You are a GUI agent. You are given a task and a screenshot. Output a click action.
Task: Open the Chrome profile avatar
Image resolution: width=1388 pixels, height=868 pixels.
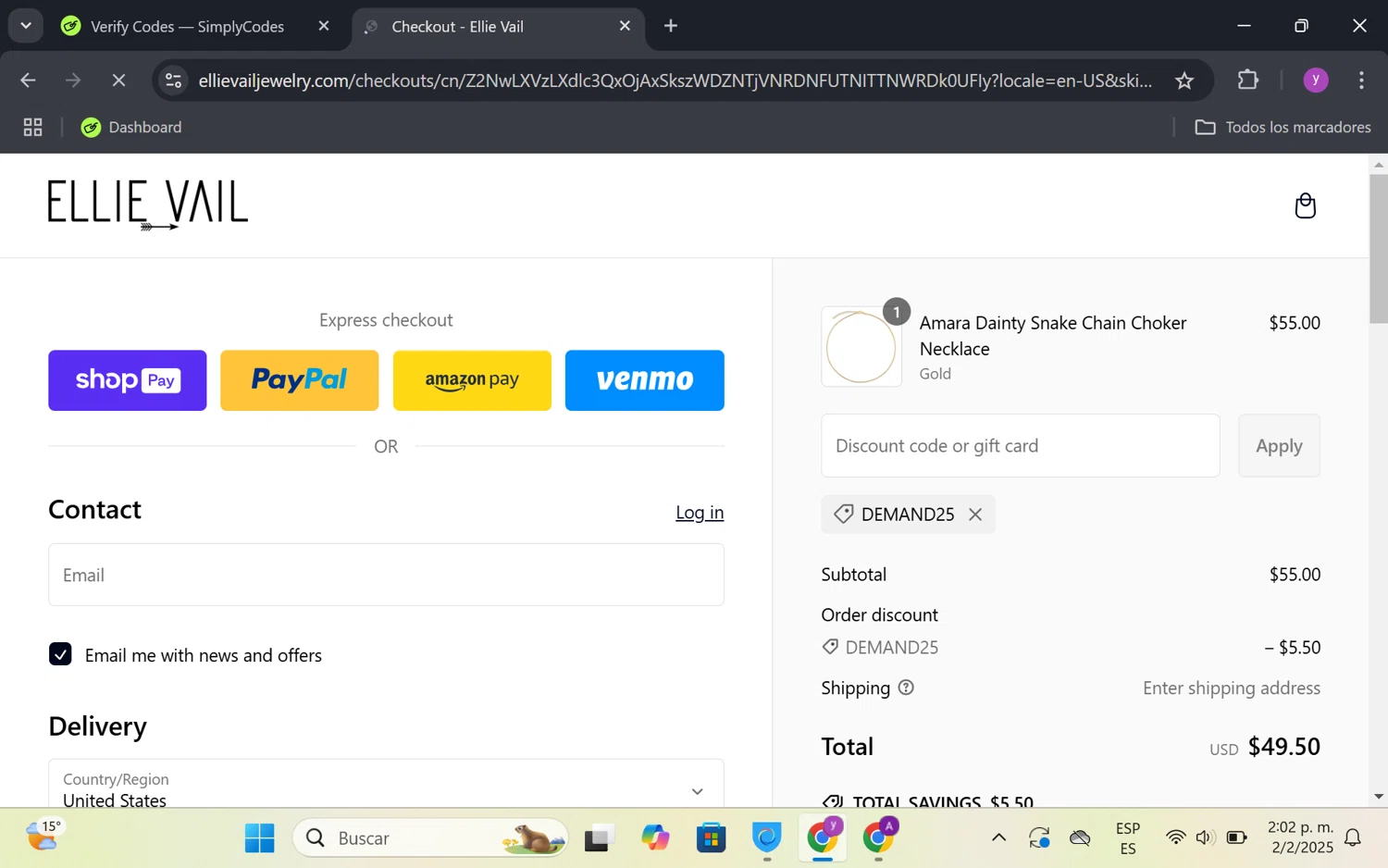pyautogui.click(x=1316, y=81)
